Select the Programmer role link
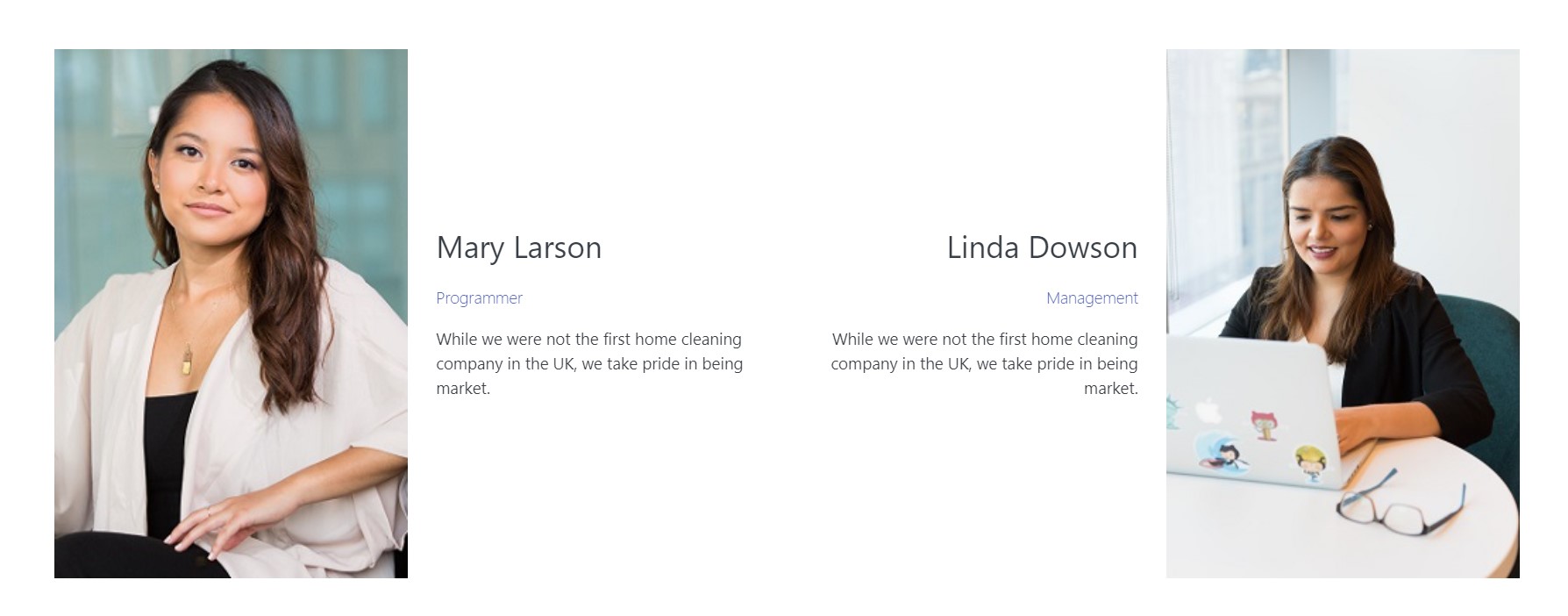 pyautogui.click(x=479, y=298)
